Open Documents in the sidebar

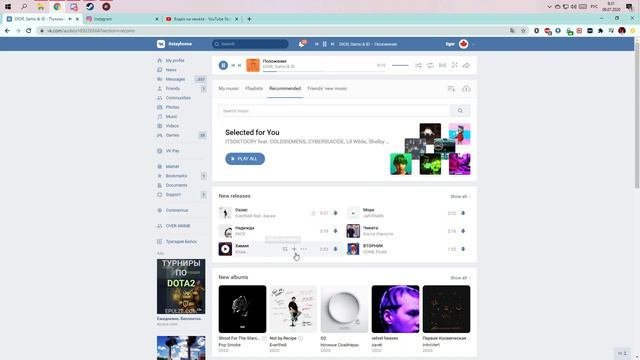(176, 185)
